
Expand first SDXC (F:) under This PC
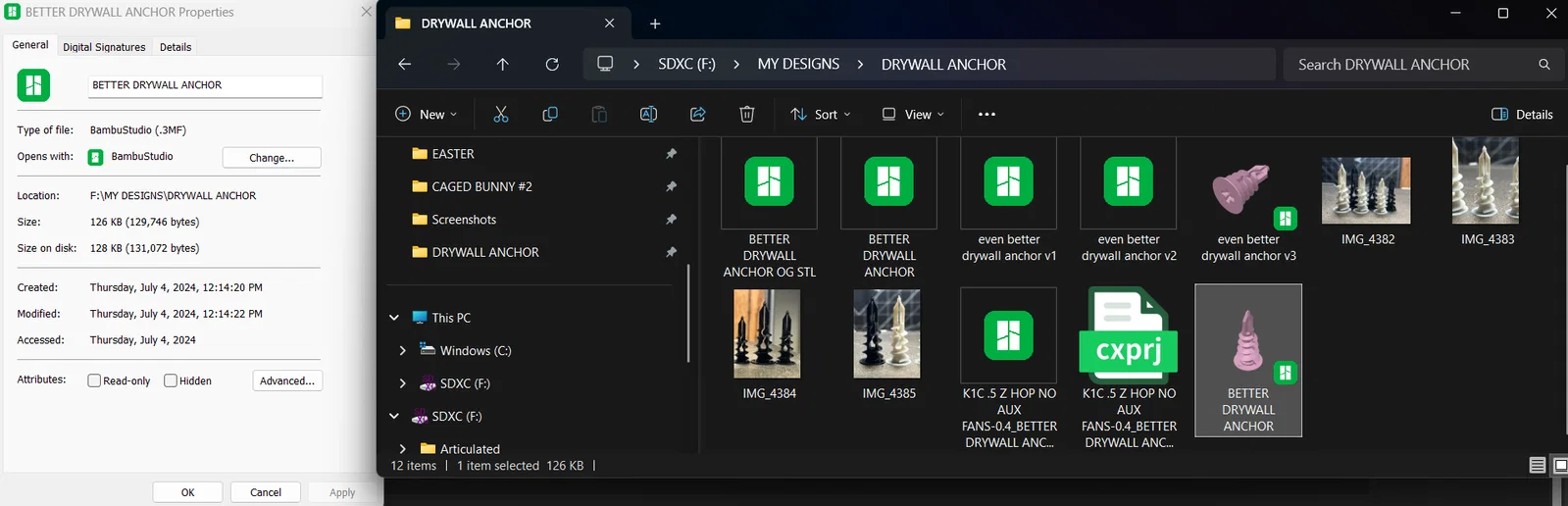(x=403, y=383)
